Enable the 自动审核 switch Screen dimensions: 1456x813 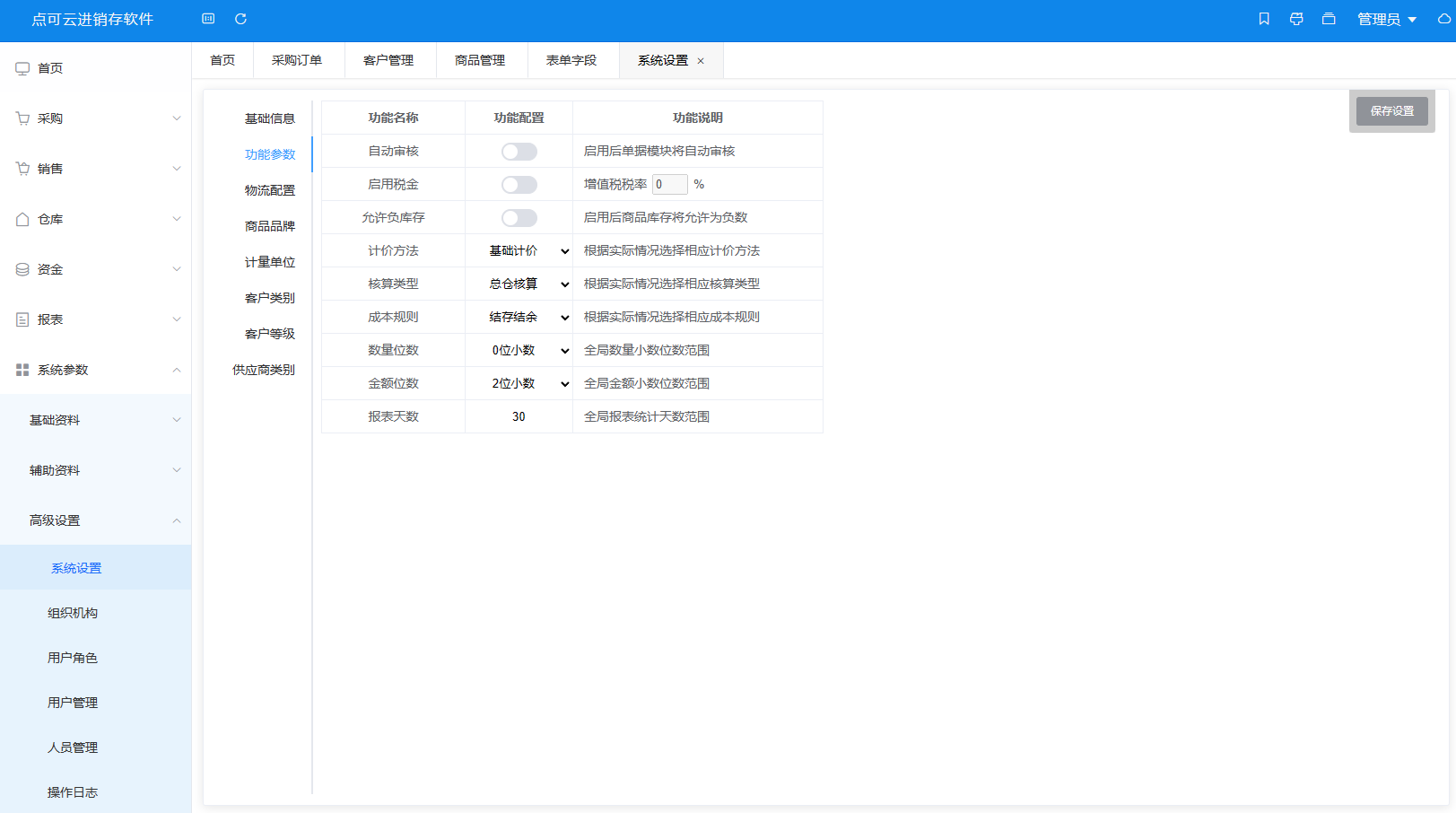pyautogui.click(x=519, y=151)
